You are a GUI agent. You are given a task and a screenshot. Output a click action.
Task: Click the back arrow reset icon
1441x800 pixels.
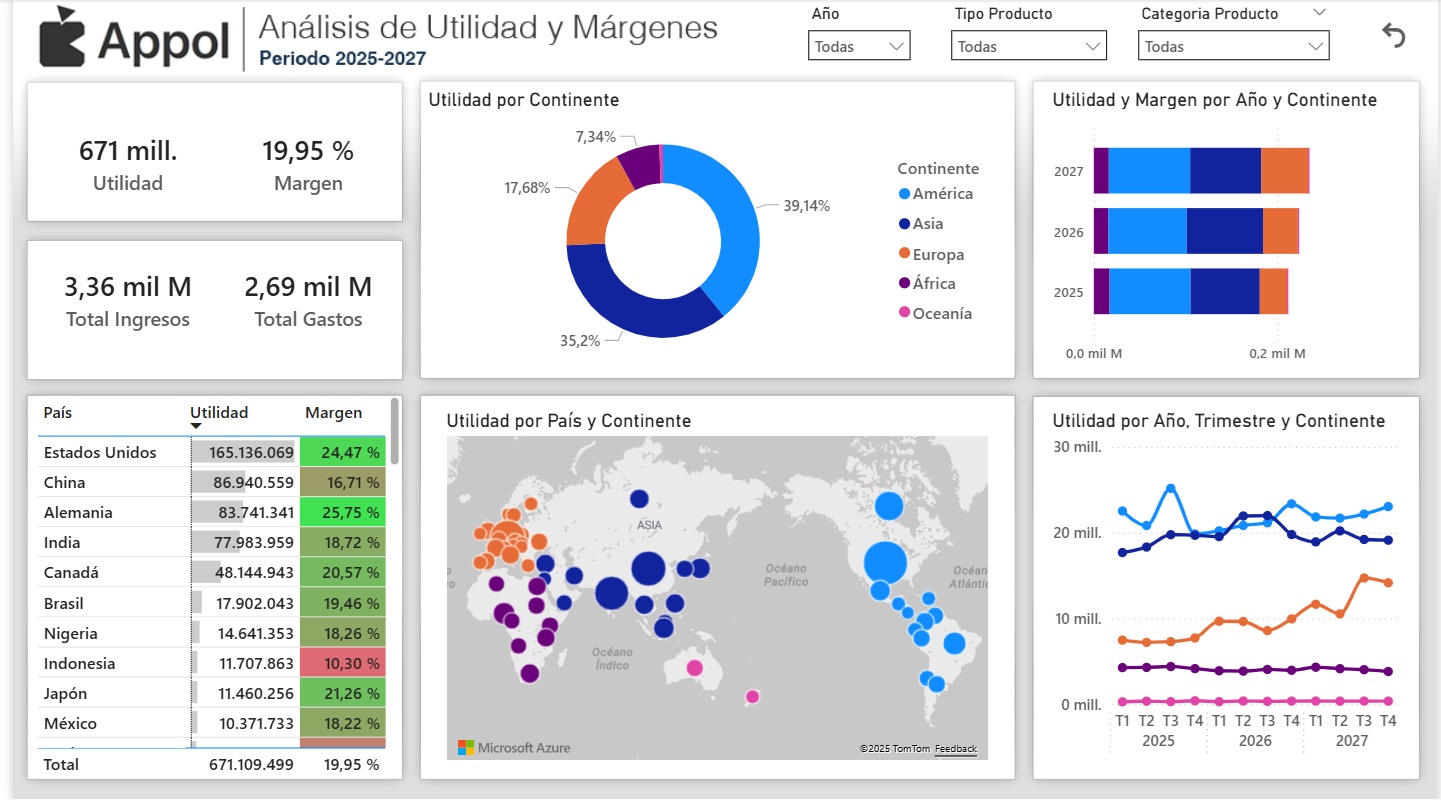[x=1393, y=36]
